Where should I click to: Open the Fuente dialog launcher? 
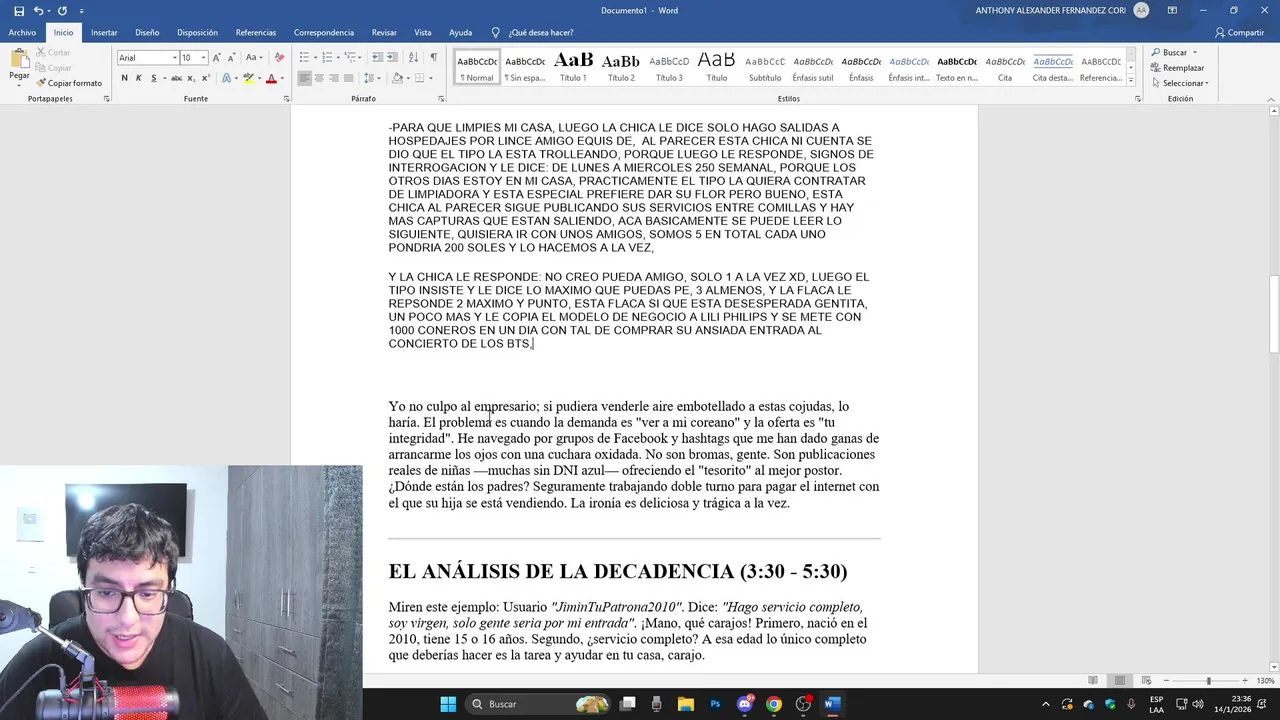point(287,99)
